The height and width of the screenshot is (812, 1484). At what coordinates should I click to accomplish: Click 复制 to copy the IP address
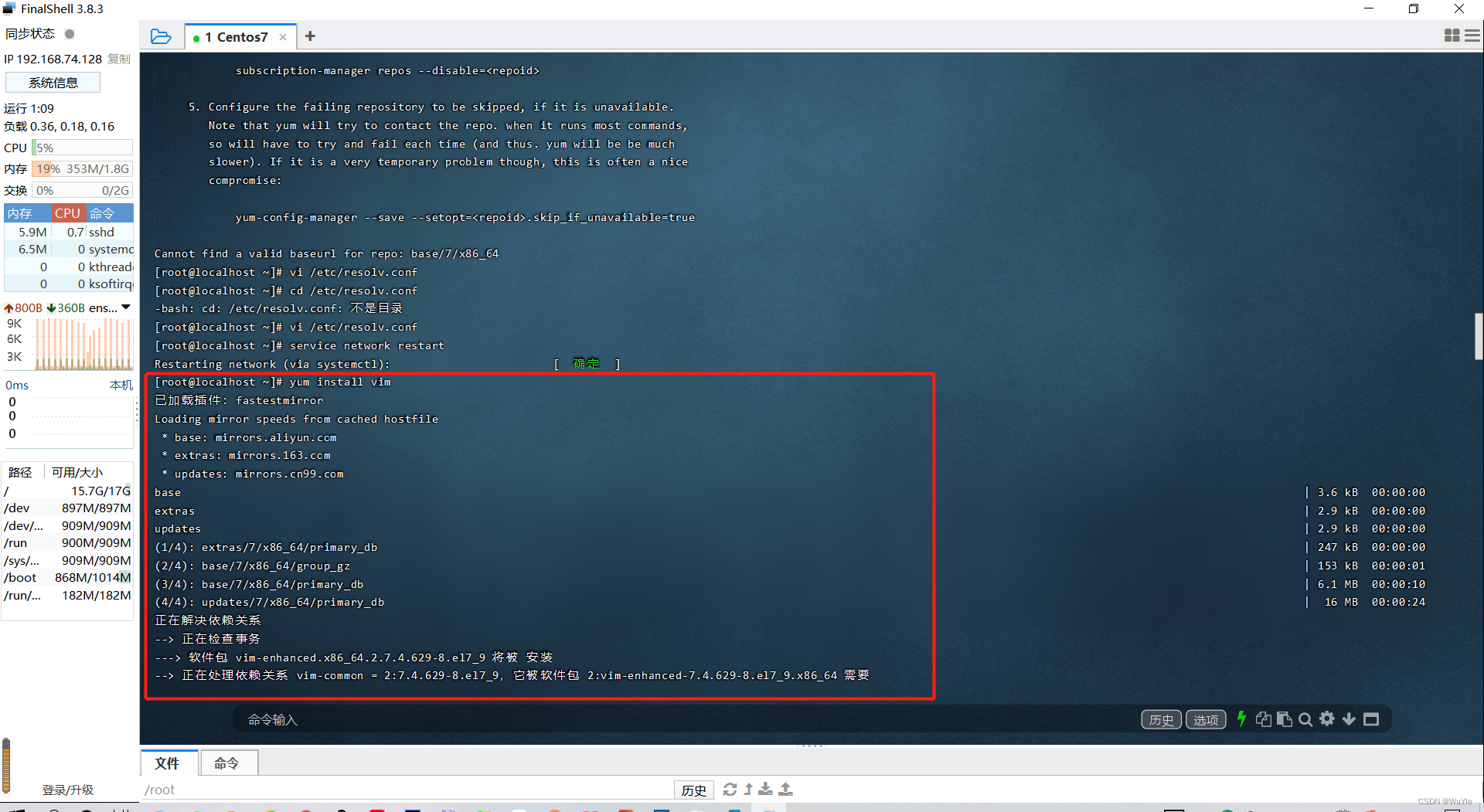(118, 59)
